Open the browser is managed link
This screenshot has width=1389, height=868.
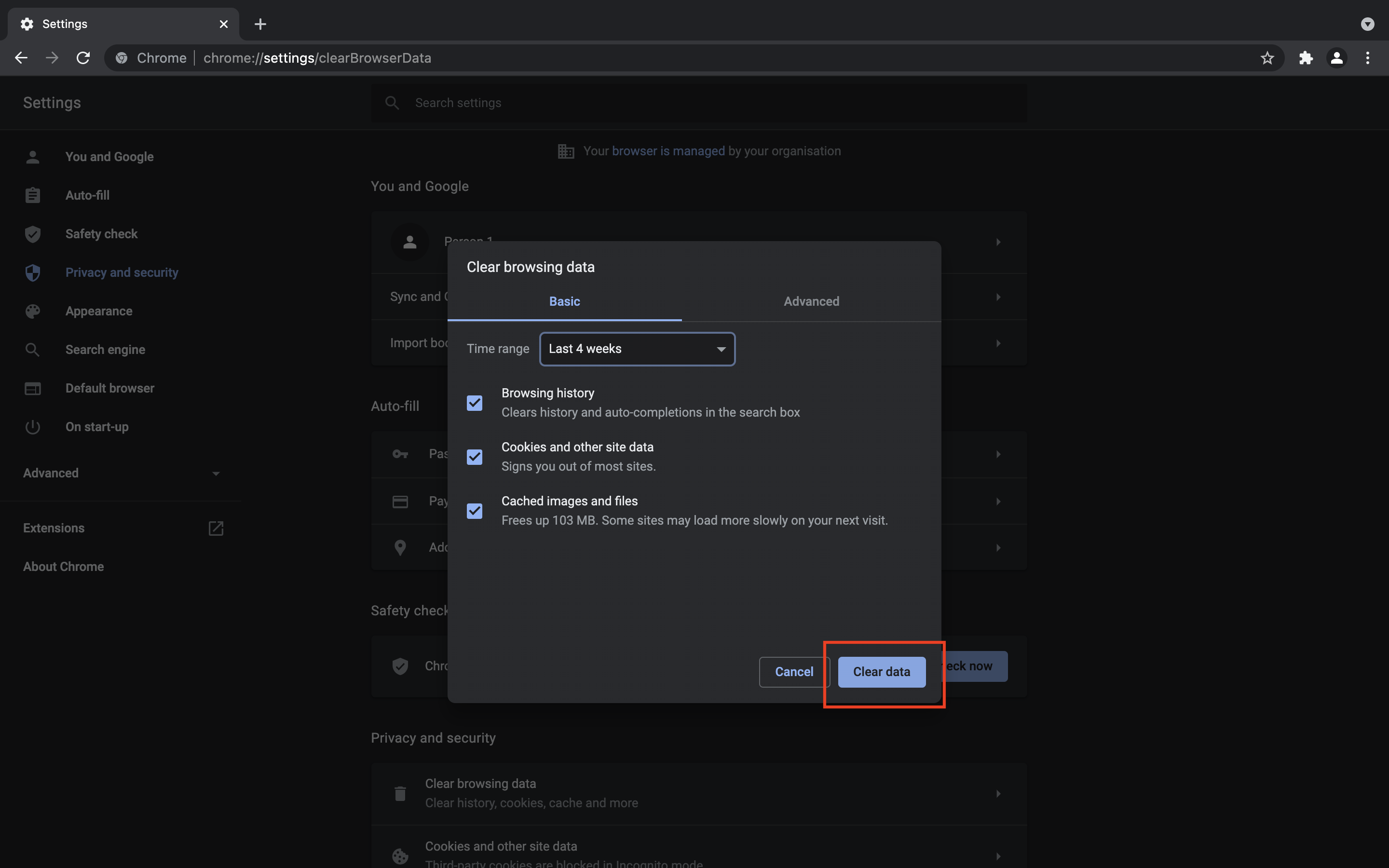pyautogui.click(x=668, y=151)
